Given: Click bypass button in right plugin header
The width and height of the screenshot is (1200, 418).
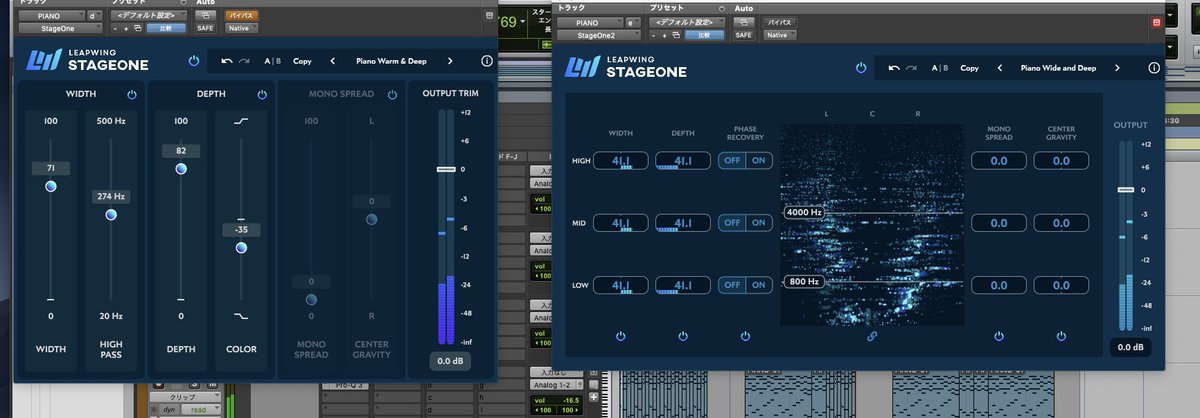Looking at the screenshot, I should [x=781, y=22].
